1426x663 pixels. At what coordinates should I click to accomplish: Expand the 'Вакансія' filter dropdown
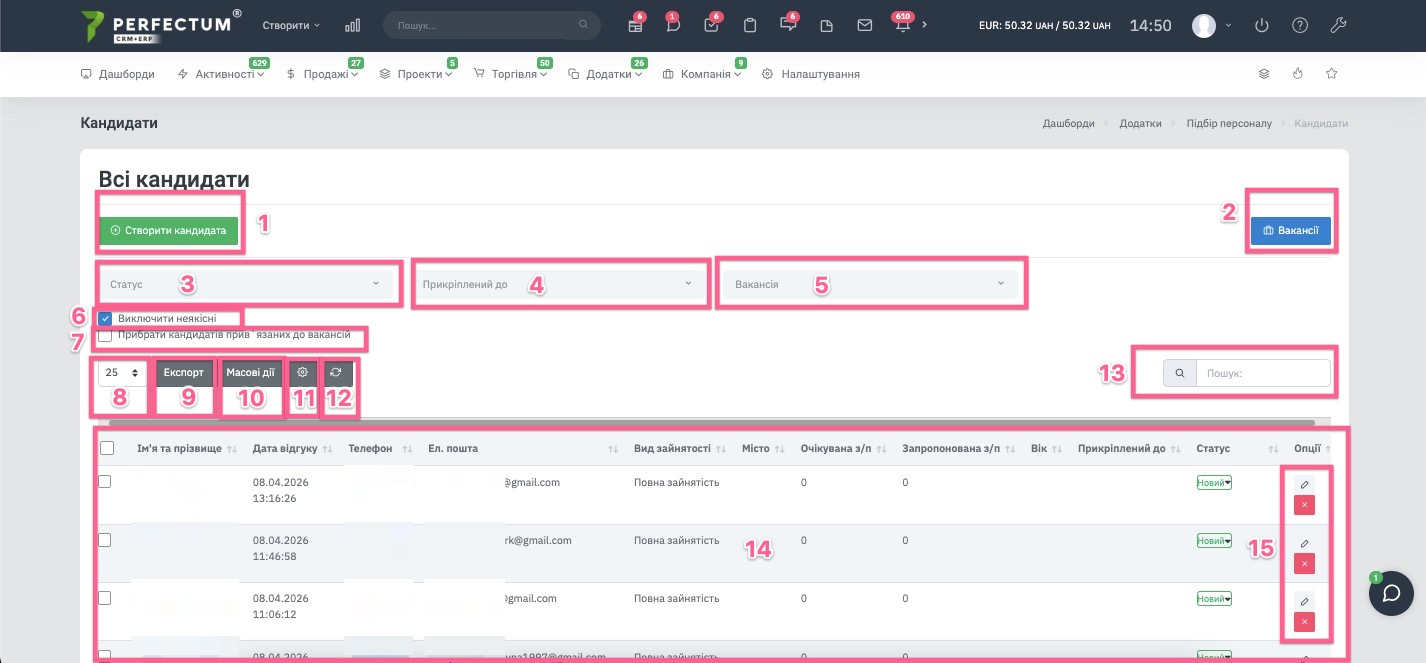pyautogui.click(x=868, y=284)
